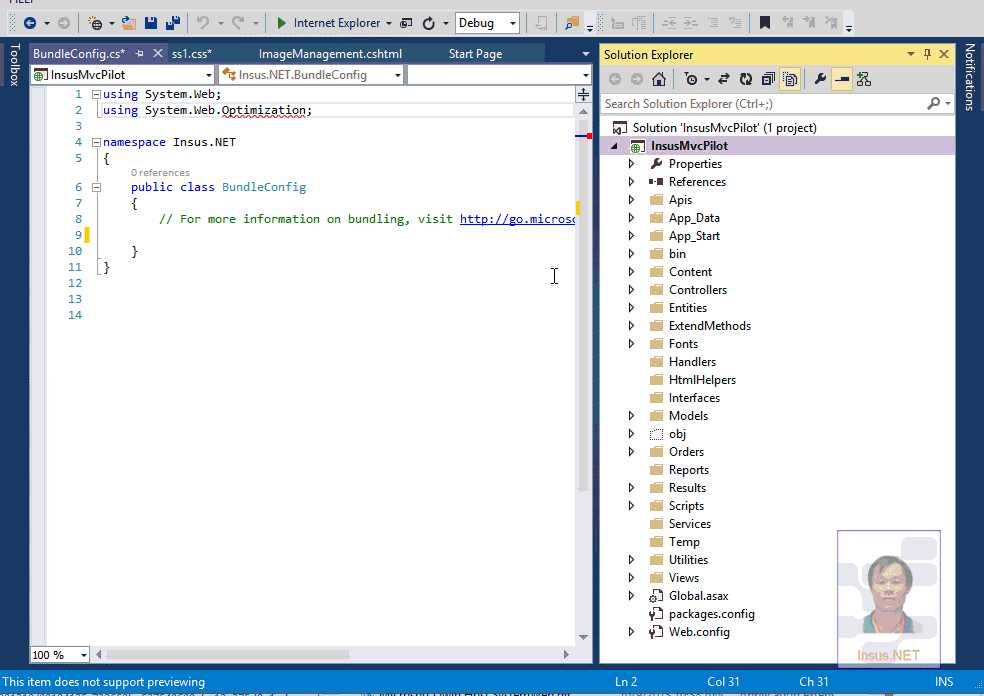Click the Save All toolbar icon
The image size is (984, 696).
173,23
